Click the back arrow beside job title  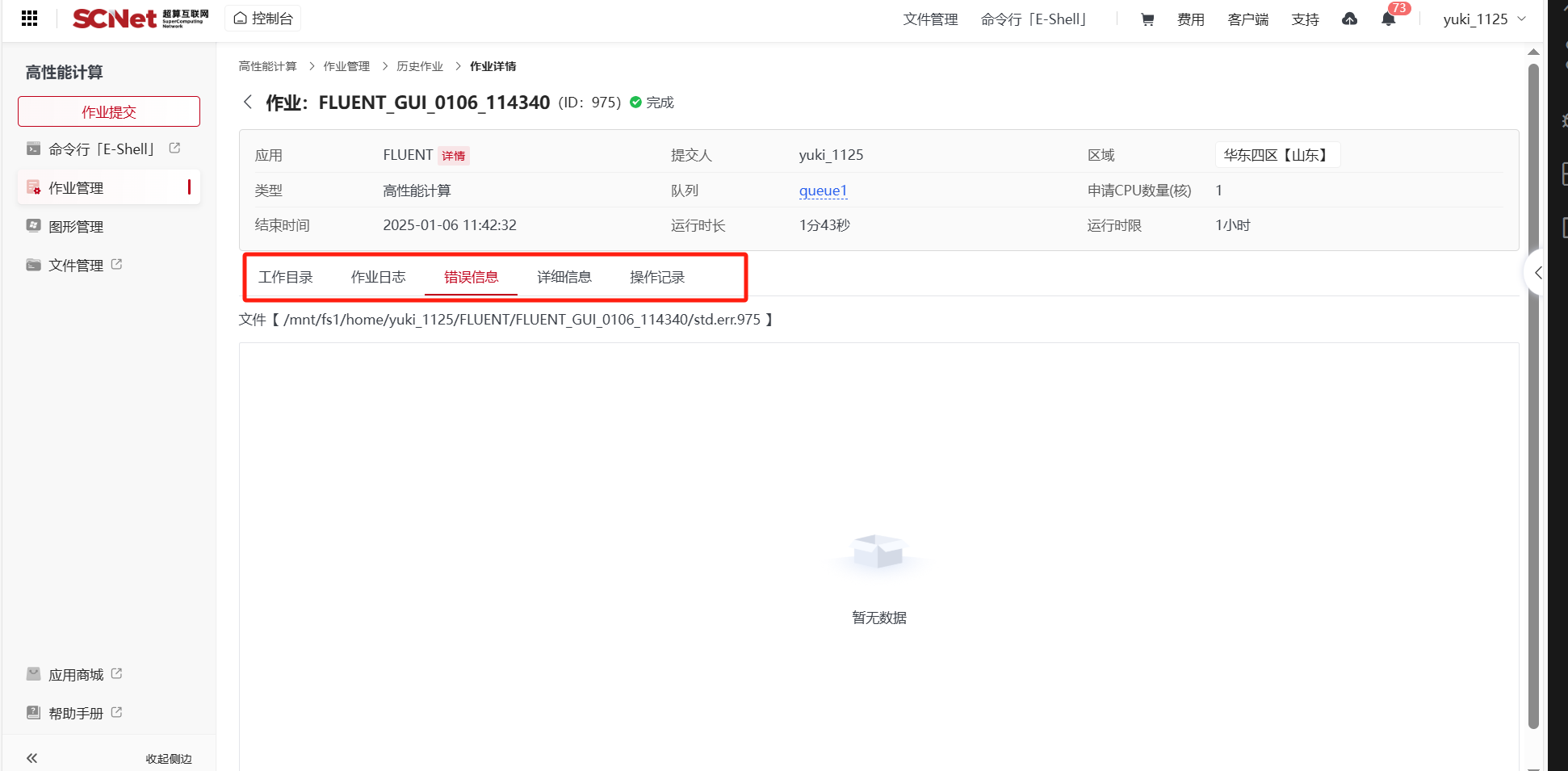click(x=248, y=103)
